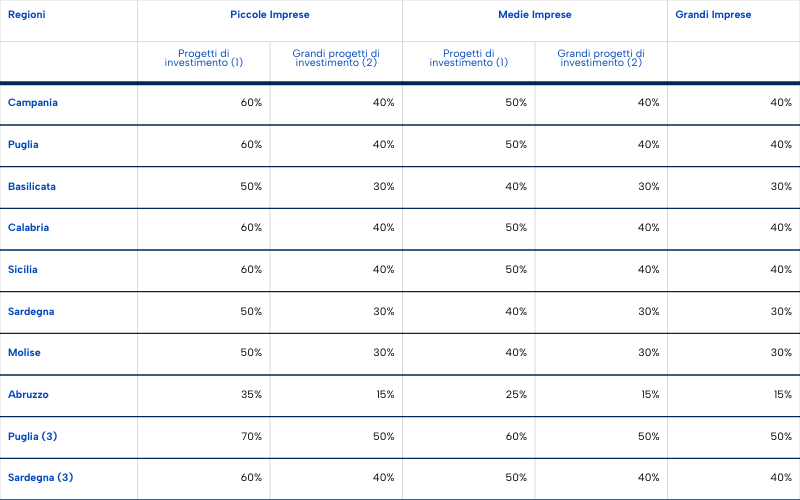Click Grandi progetti di investimento under Piccole Imprese
Viewport: 800px width, 500px height.
[336, 58]
